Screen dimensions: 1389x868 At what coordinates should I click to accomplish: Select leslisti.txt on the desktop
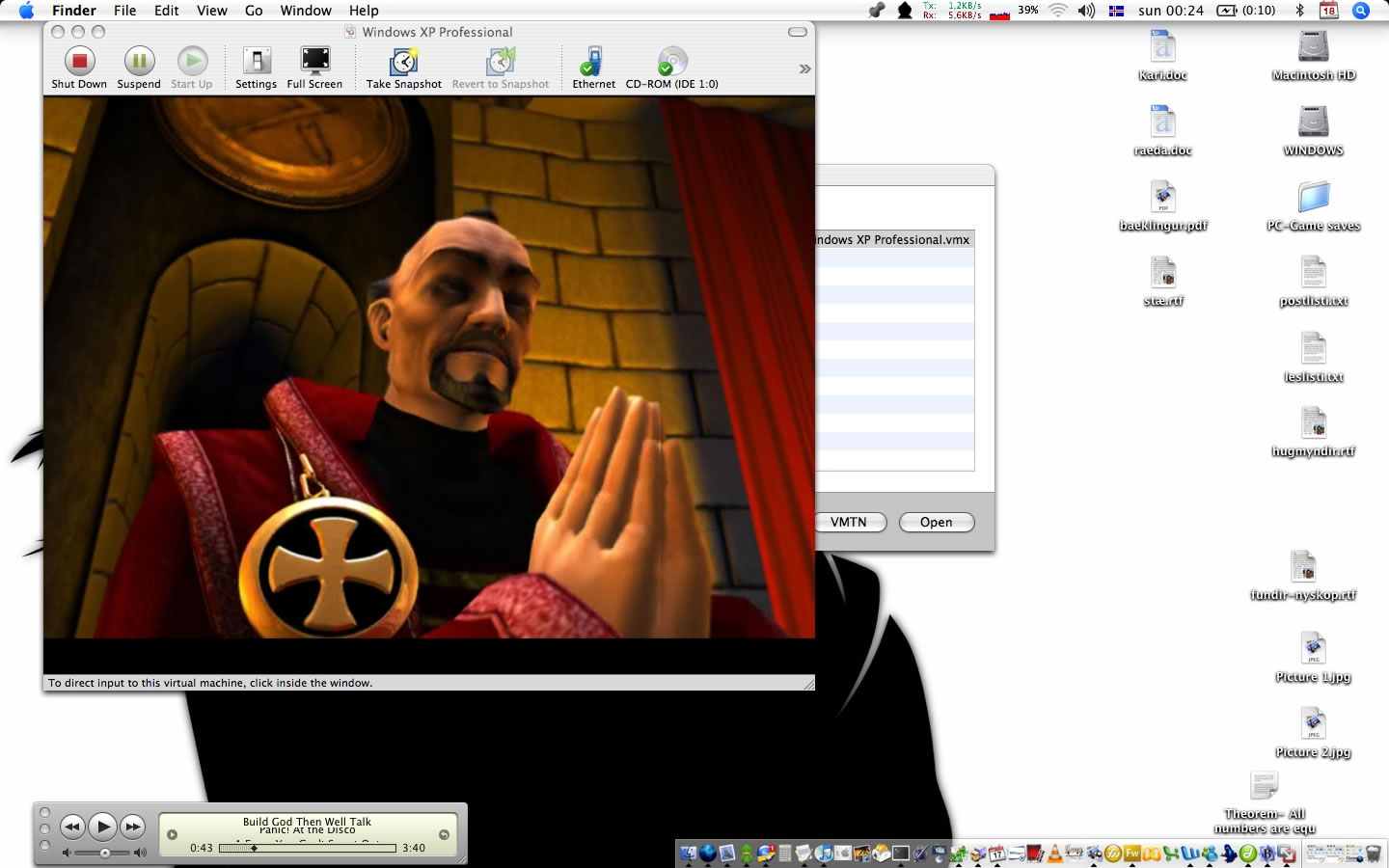tap(1313, 357)
